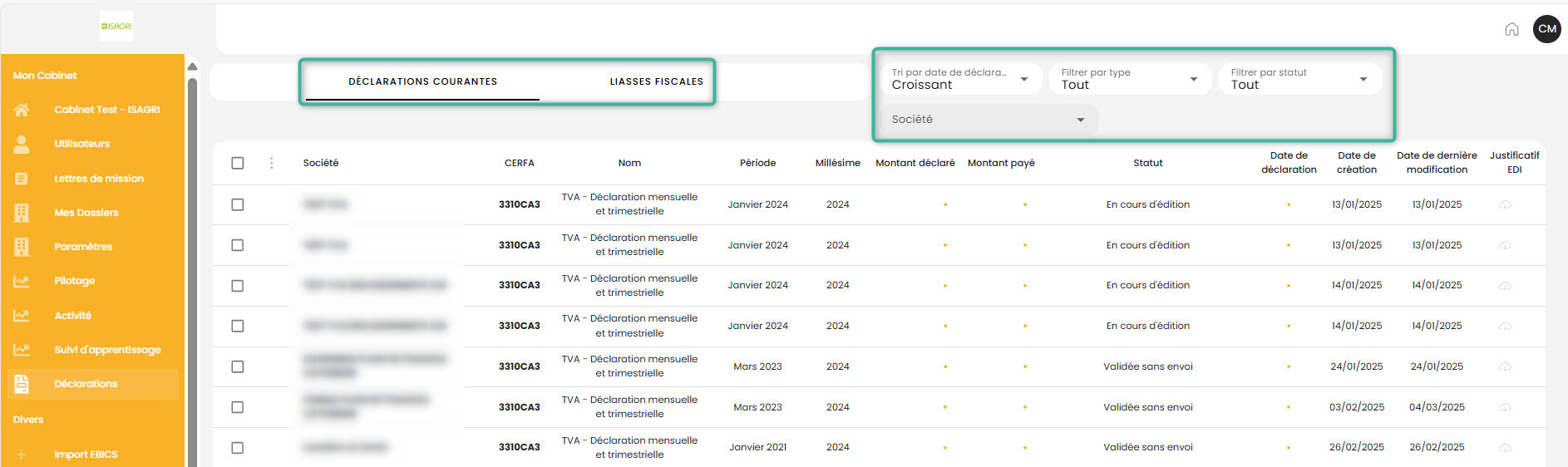Click creation date 26/02/2025
Viewport: 1568px width, 467px height.
point(1357,447)
